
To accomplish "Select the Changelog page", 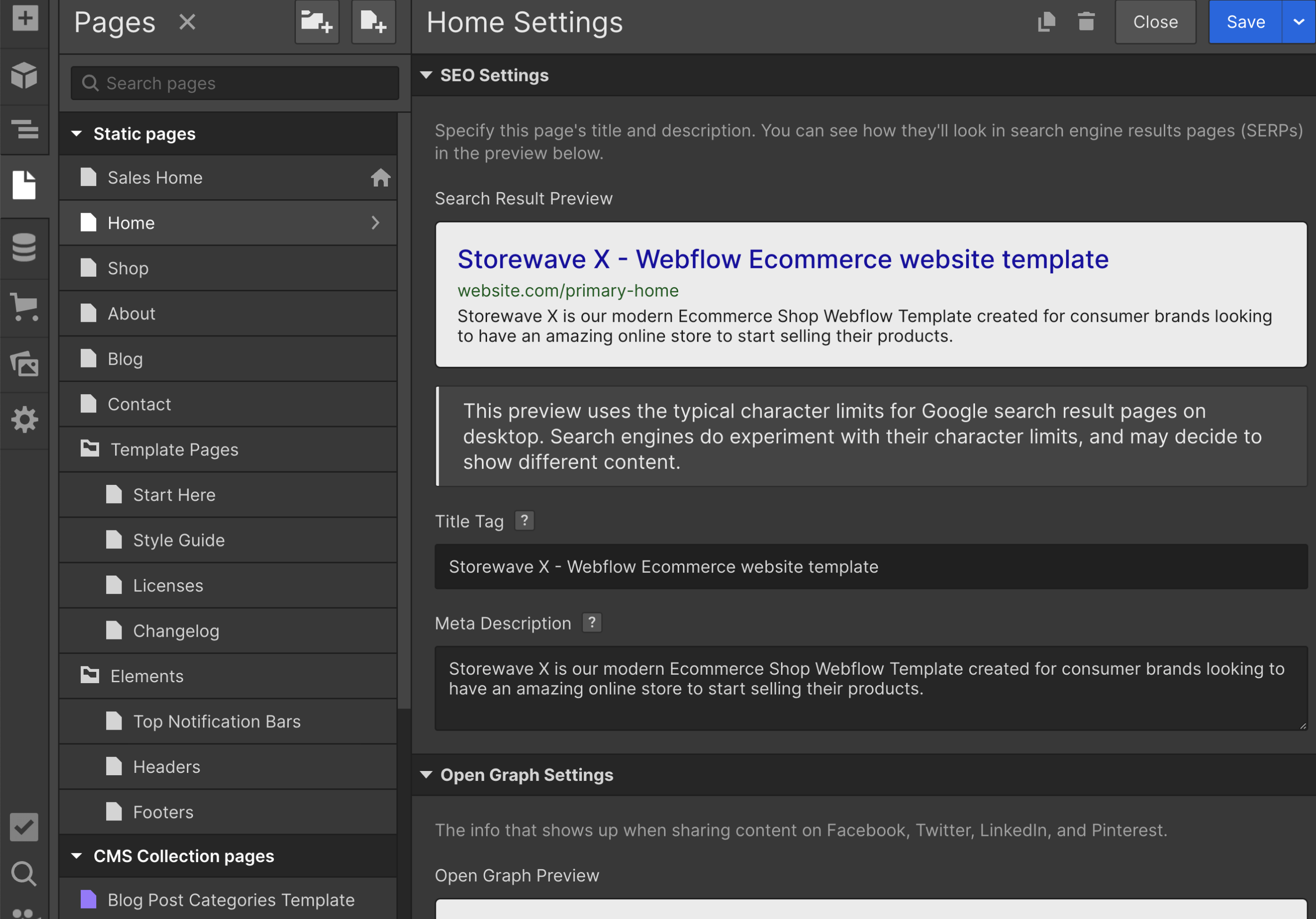I will click(x=227, y=631).
